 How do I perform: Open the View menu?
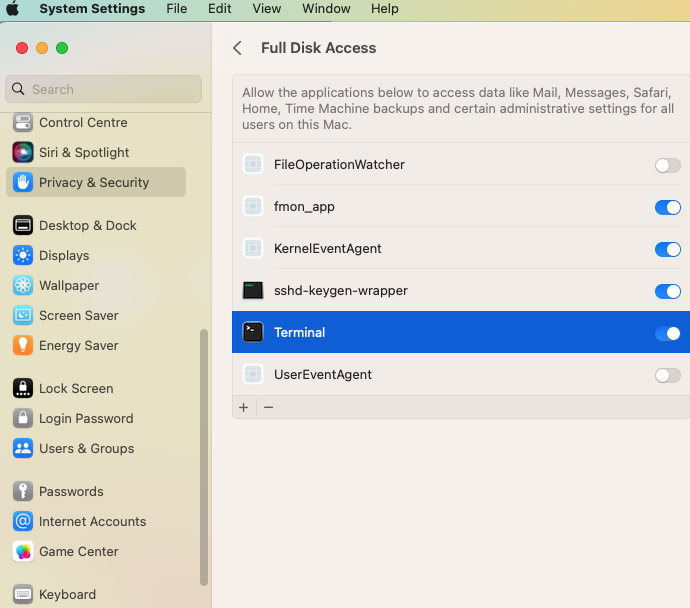click(266, 9)
